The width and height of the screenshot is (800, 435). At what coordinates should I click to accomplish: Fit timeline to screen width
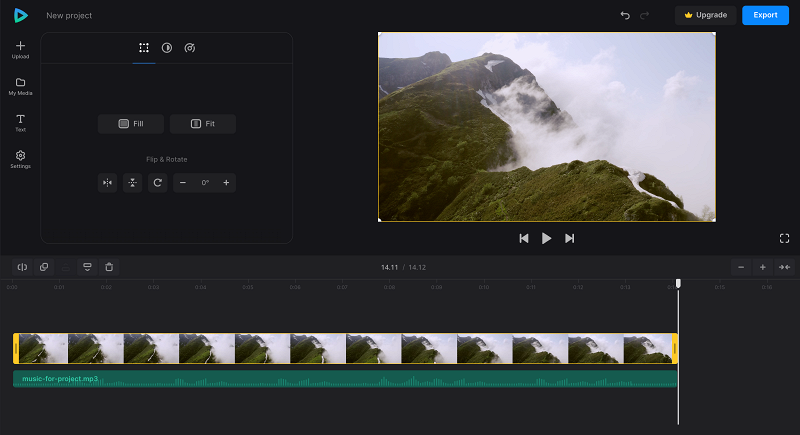click(x=785, y=267)
